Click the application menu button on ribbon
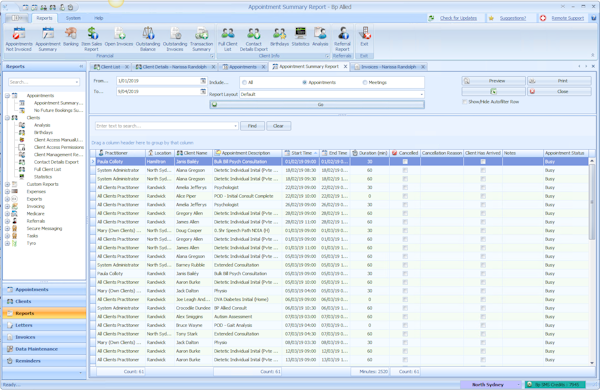The image size is (600, 390). 15,18
